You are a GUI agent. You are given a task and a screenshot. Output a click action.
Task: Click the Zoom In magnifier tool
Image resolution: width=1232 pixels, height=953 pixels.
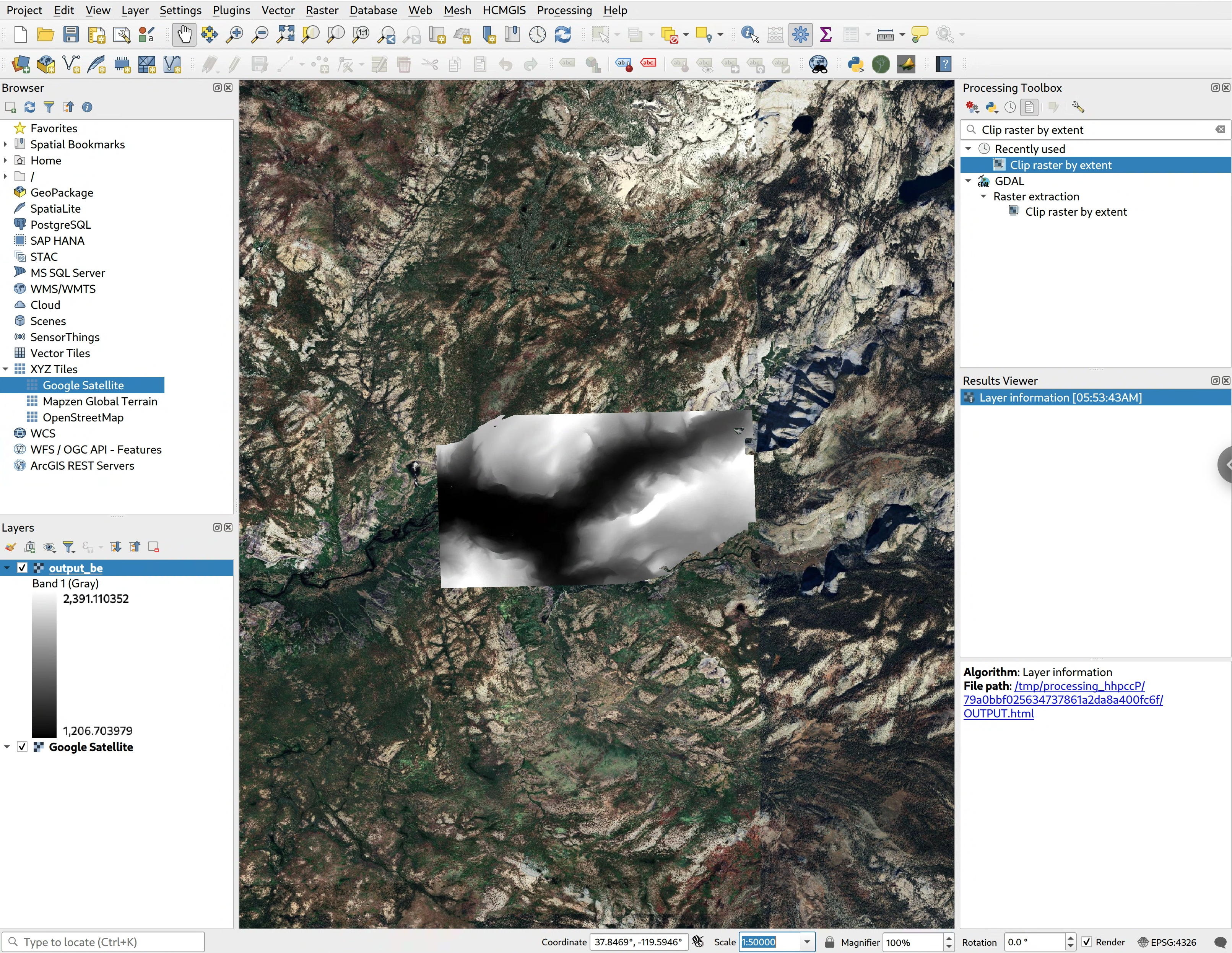point(234,35)
